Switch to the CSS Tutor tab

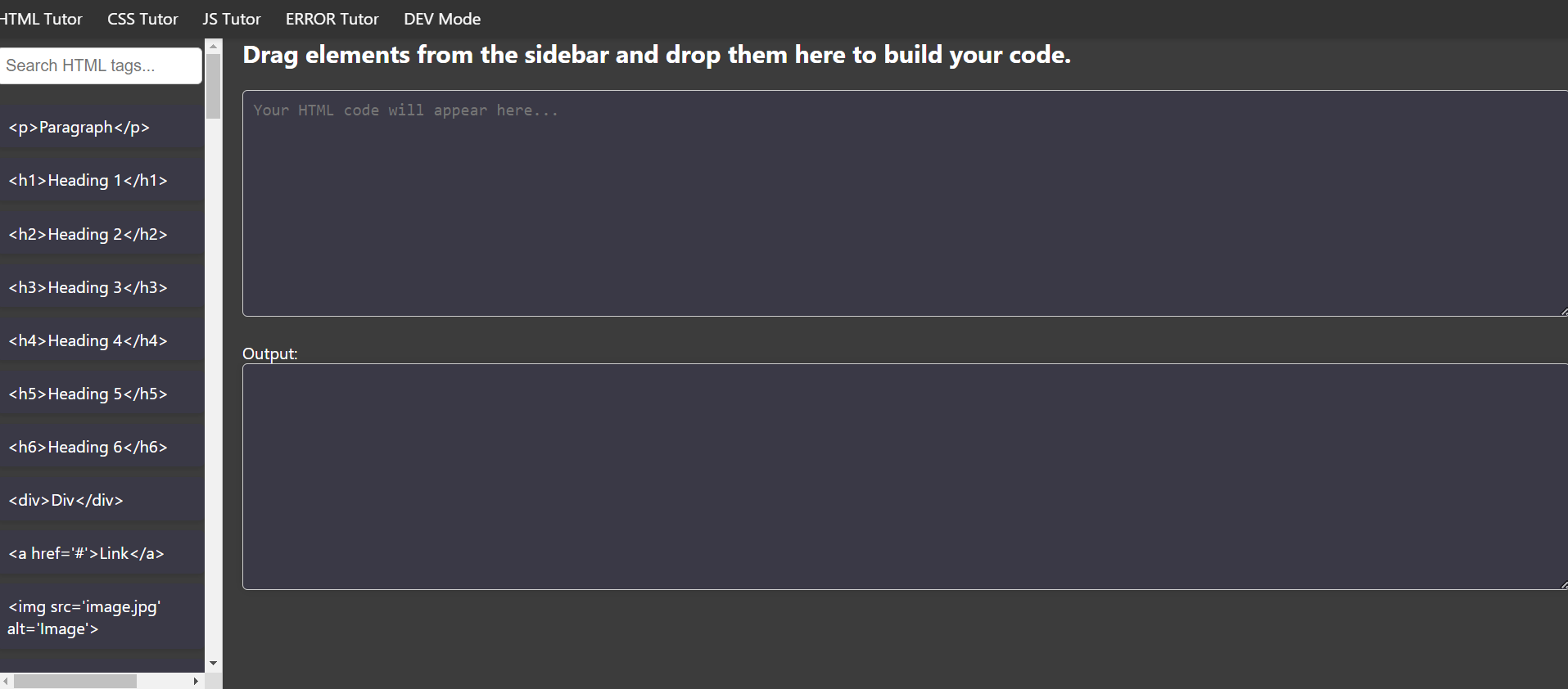click(x=142, y=19)
